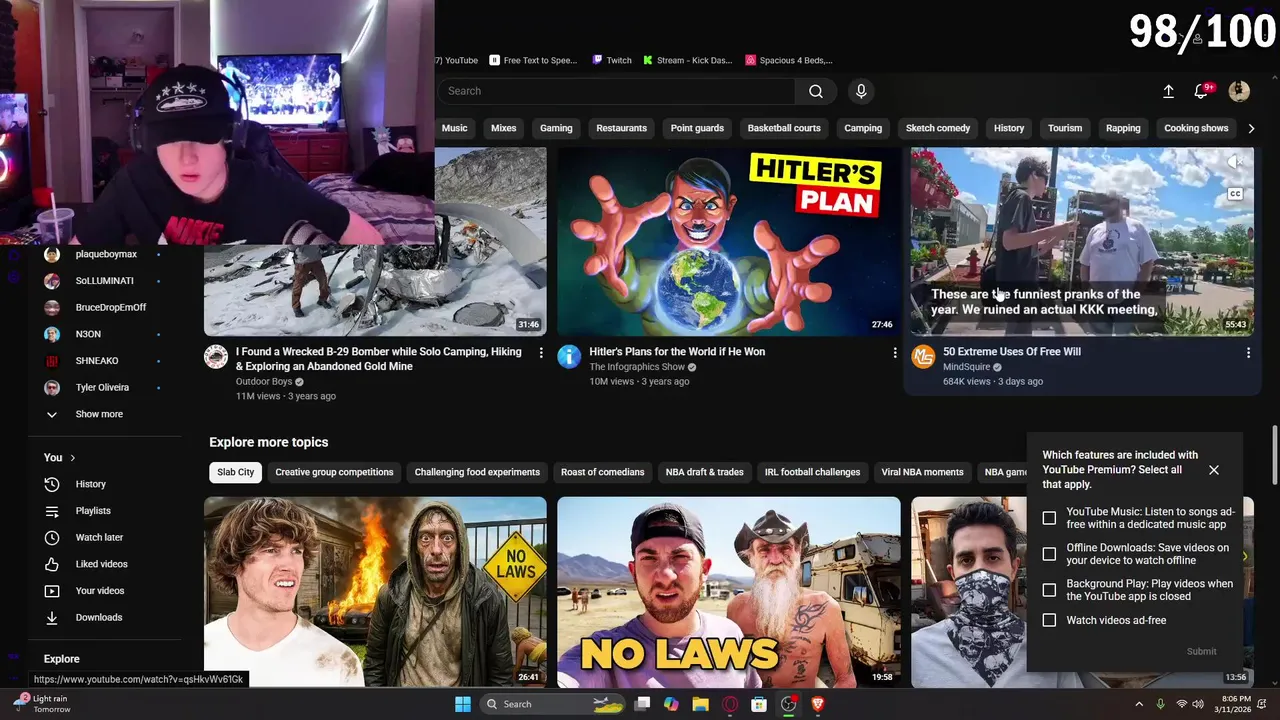The width and height of the screenshot is (1280, 720).
Task: Select the Gaming chip
Action: (556, 128)
